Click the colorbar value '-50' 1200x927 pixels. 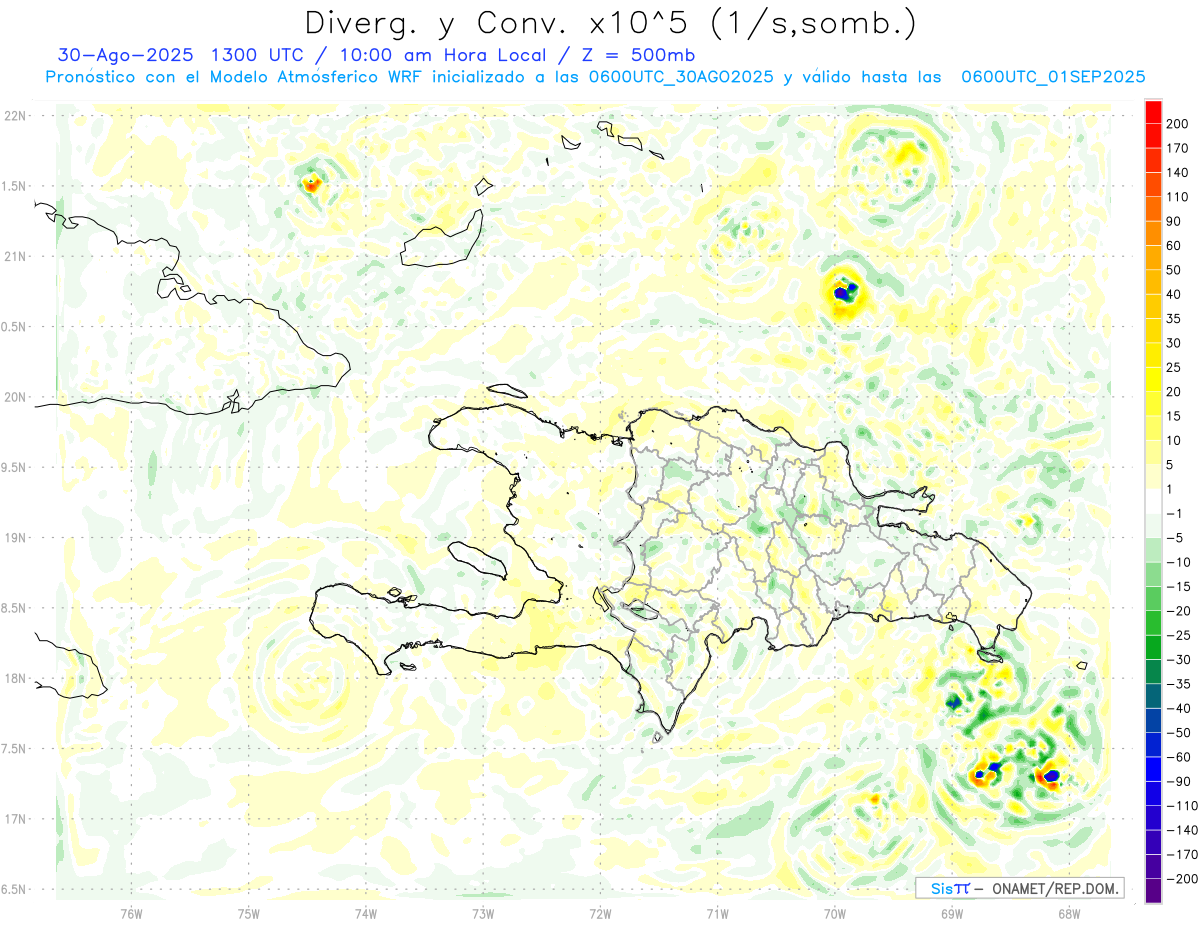(x=1180, y=733)
